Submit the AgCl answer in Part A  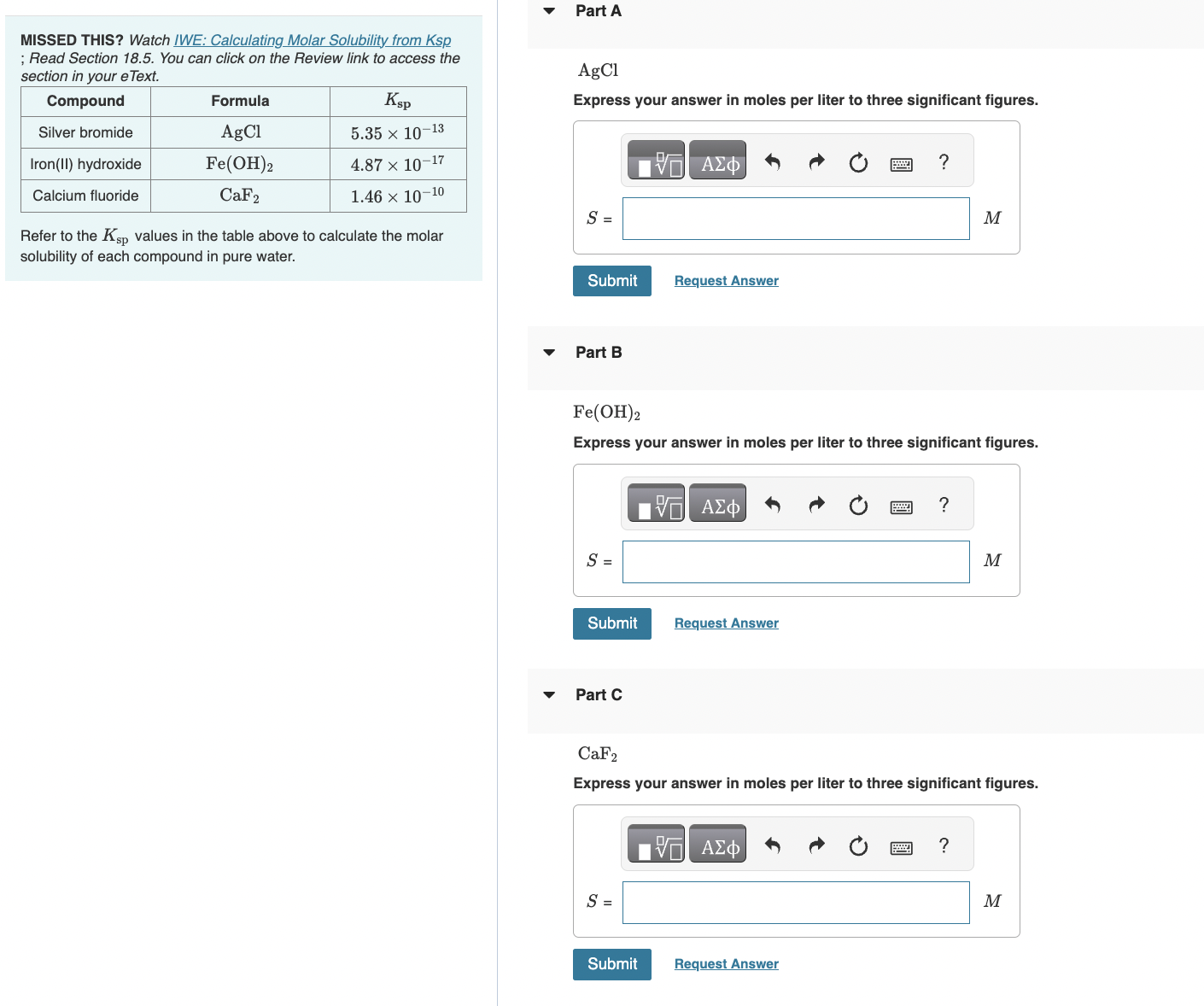[x=611, y=280]
